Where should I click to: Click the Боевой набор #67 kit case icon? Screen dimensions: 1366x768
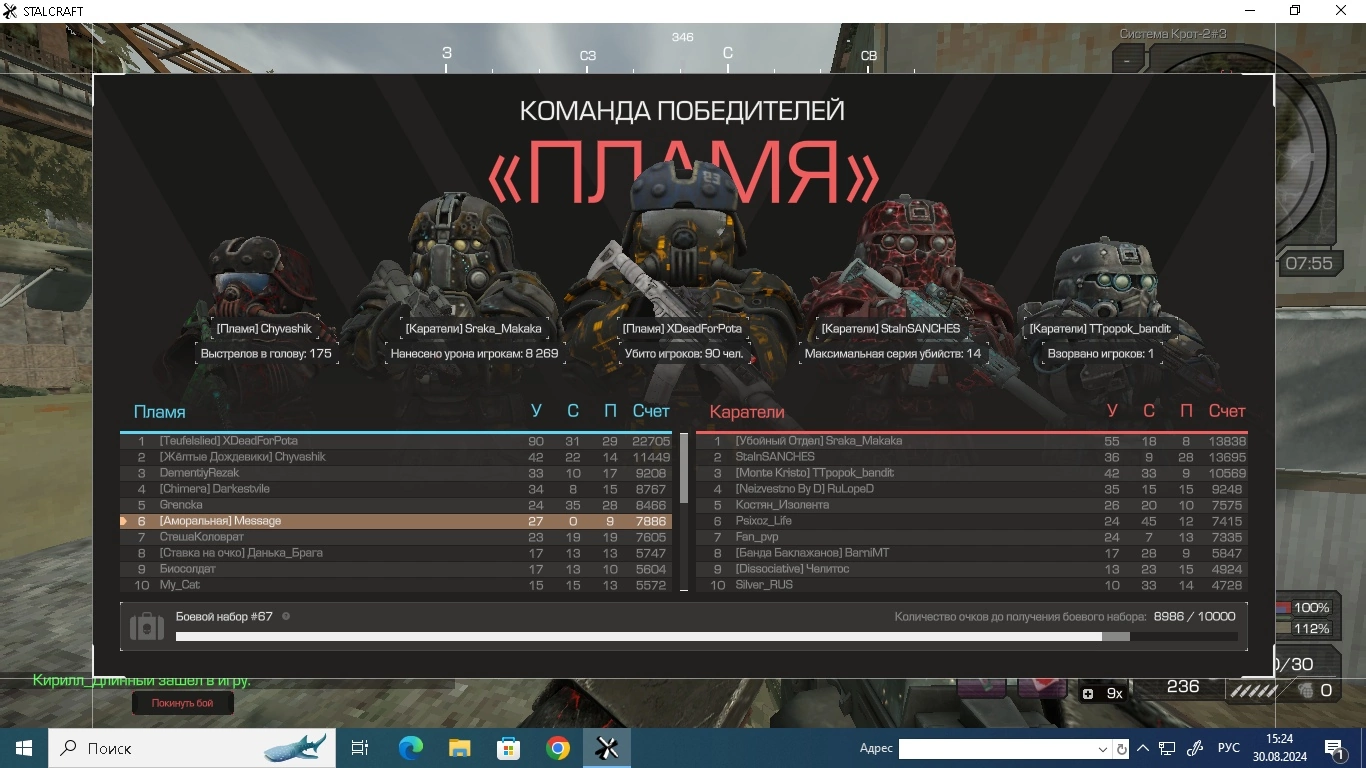[147, 627]
